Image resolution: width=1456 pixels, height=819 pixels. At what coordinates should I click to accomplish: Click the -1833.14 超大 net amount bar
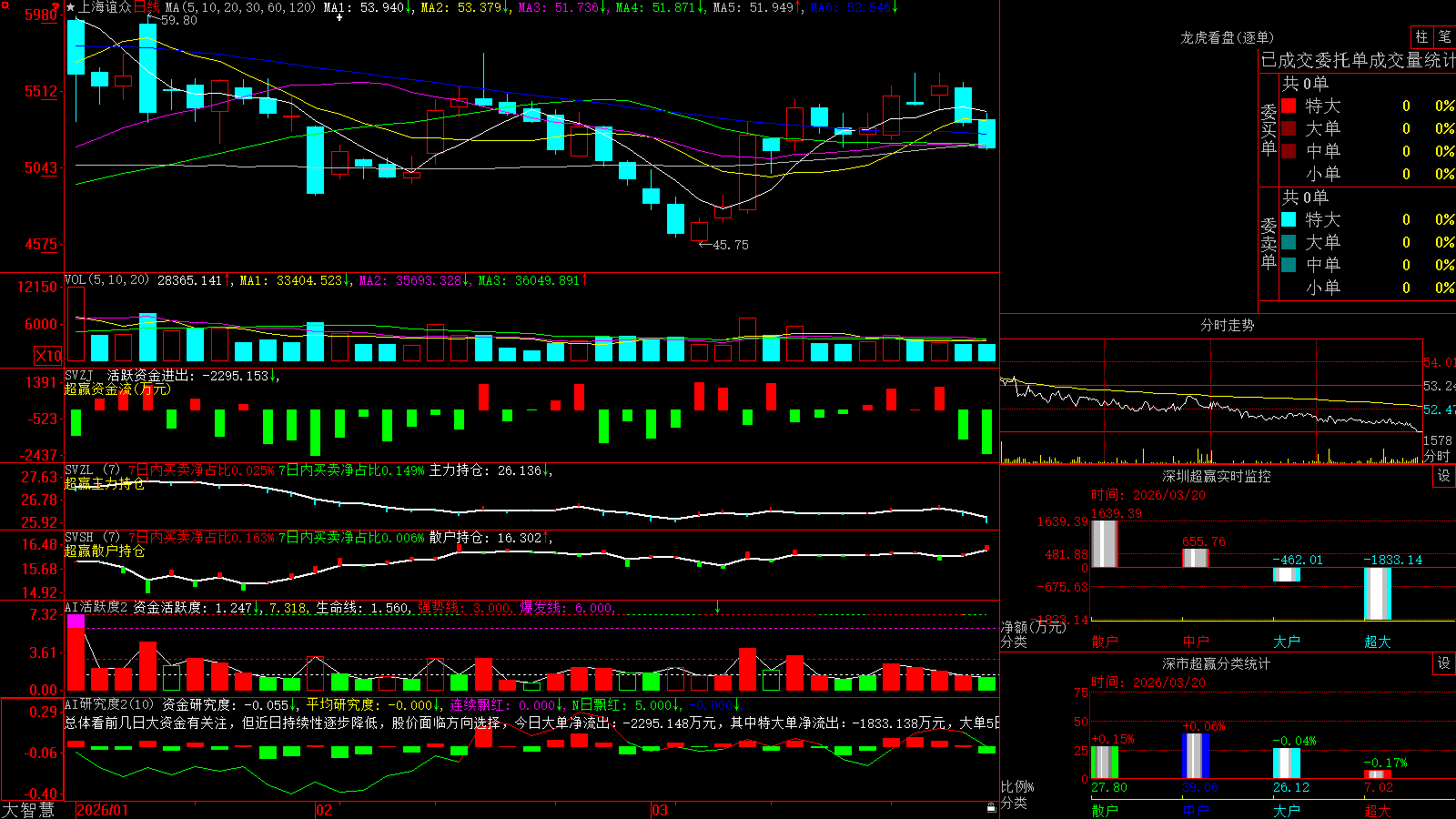point(1378,594)
